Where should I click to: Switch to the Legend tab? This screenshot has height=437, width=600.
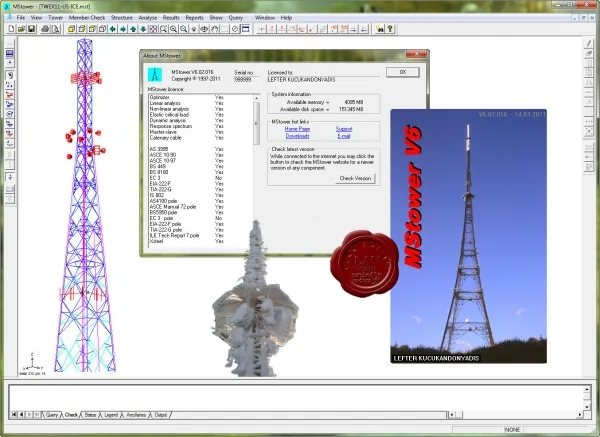tap(111, 415)
